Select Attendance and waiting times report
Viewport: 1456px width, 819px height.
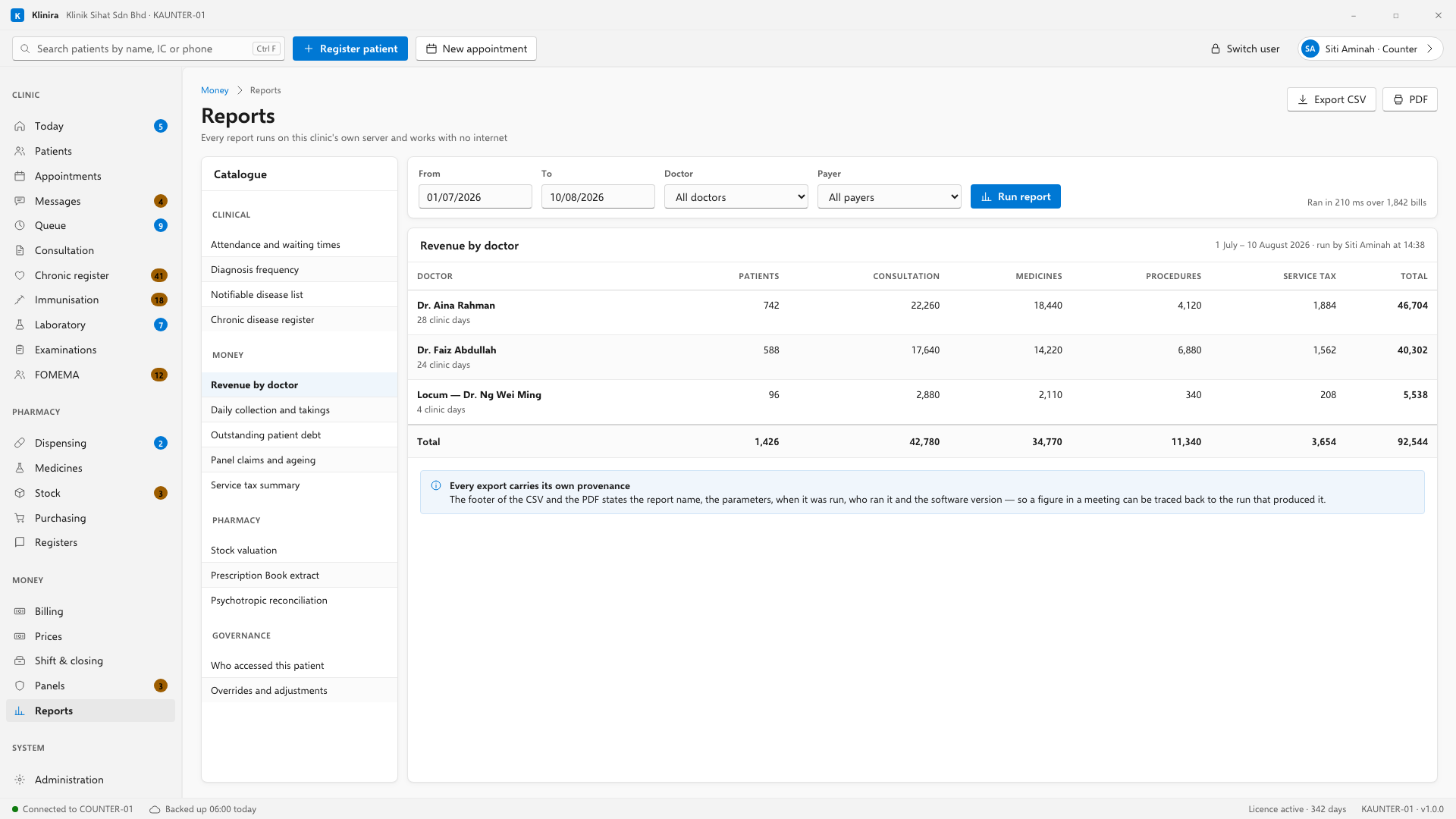point(299,244)
